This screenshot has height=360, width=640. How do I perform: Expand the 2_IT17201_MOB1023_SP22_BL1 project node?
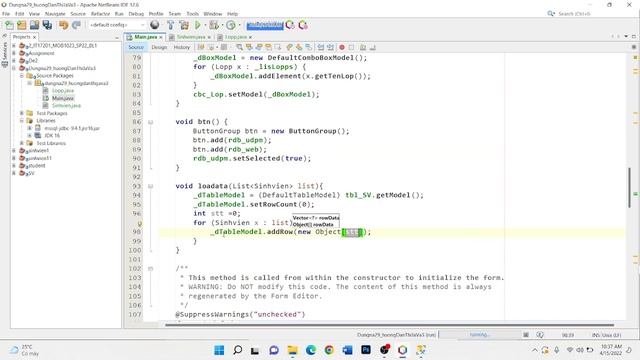(14, 46)
